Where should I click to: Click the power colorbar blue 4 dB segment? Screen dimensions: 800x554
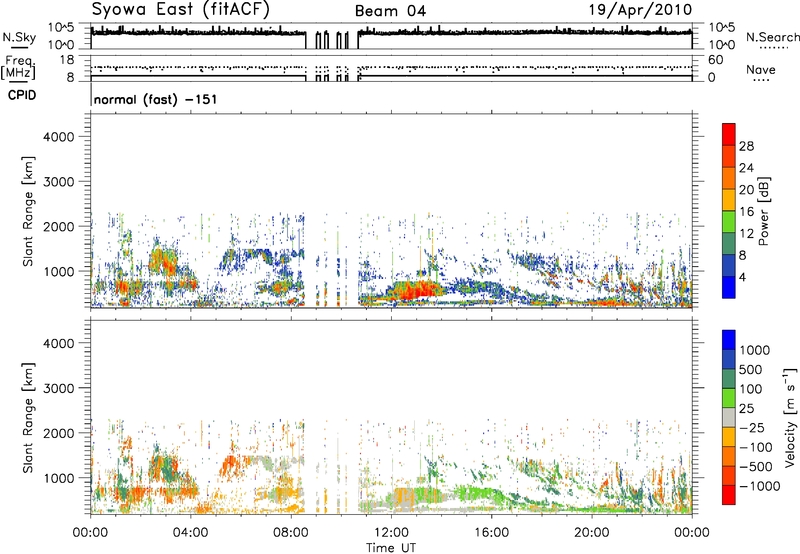coord(729,287)
